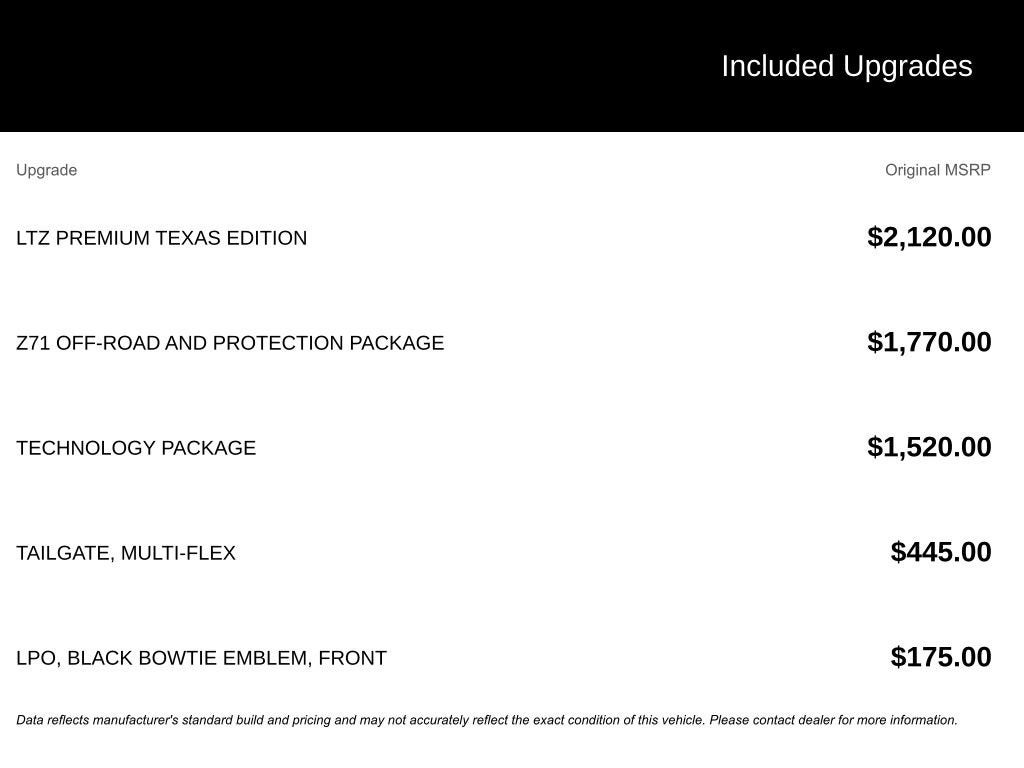Select the Z71 Off-Road and Protection Package
Screen dimensions: 1024x768
230,343
